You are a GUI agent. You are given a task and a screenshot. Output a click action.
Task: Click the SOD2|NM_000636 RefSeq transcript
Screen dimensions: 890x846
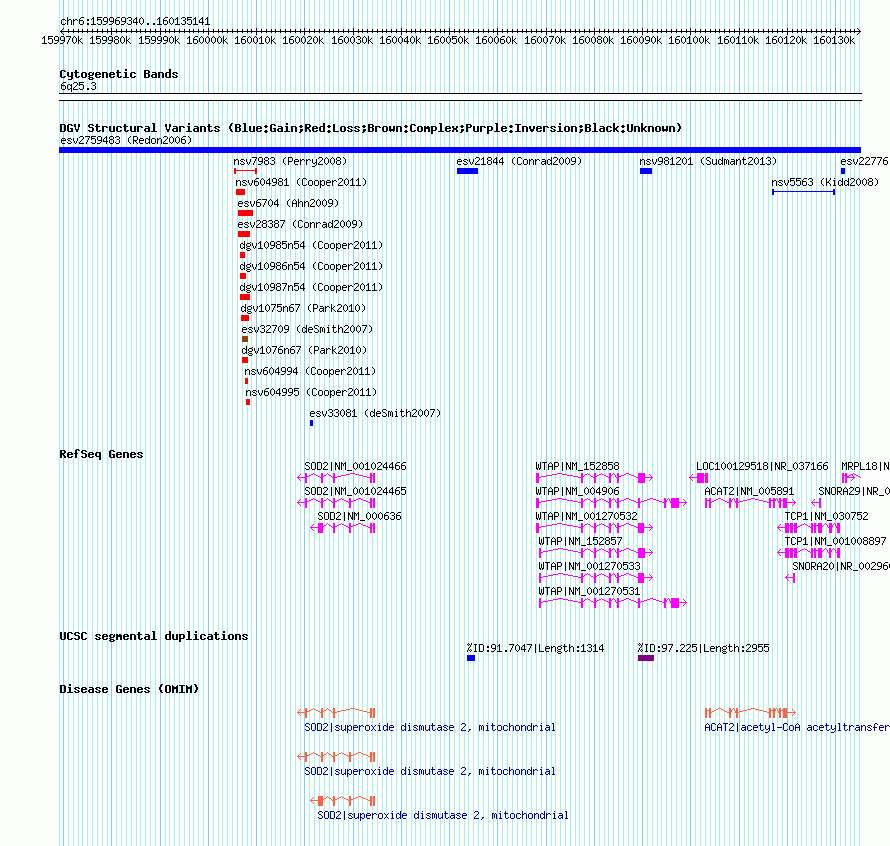pos(343,527)
